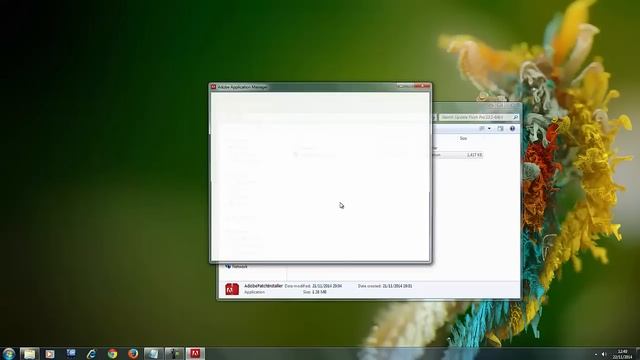Viewport: 640px width, 360px height.
Task: Launch Windows Media Player from taskbar
Action: point(50,354)
